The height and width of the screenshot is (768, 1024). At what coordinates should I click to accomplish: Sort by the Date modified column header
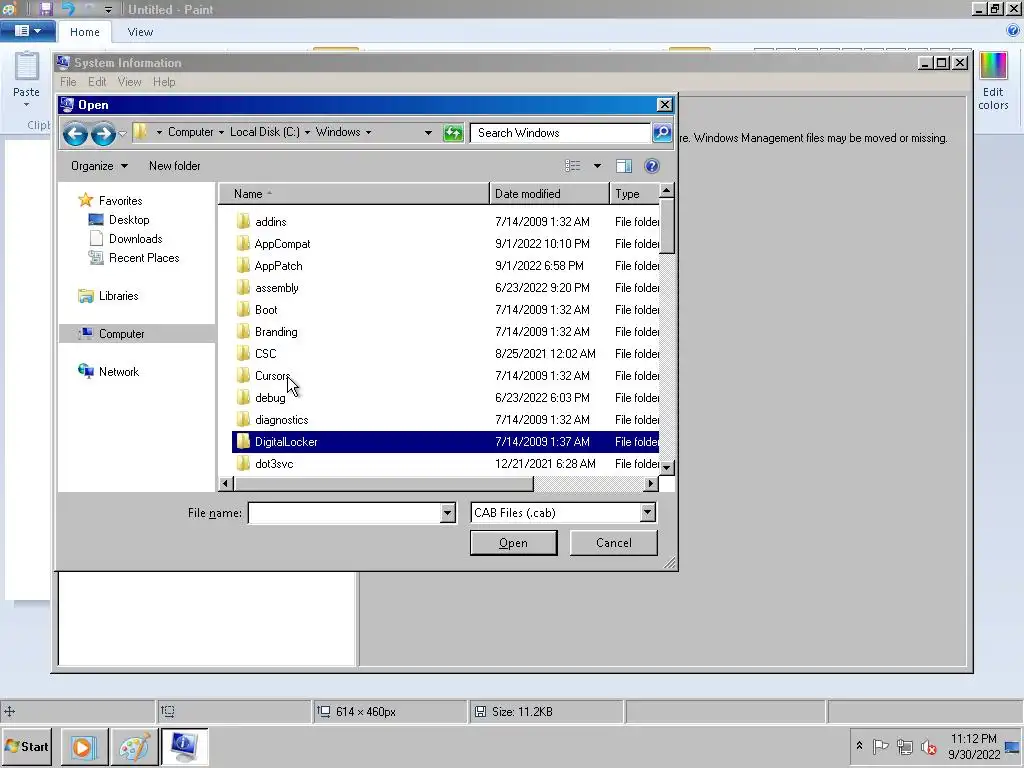[549, 194]
